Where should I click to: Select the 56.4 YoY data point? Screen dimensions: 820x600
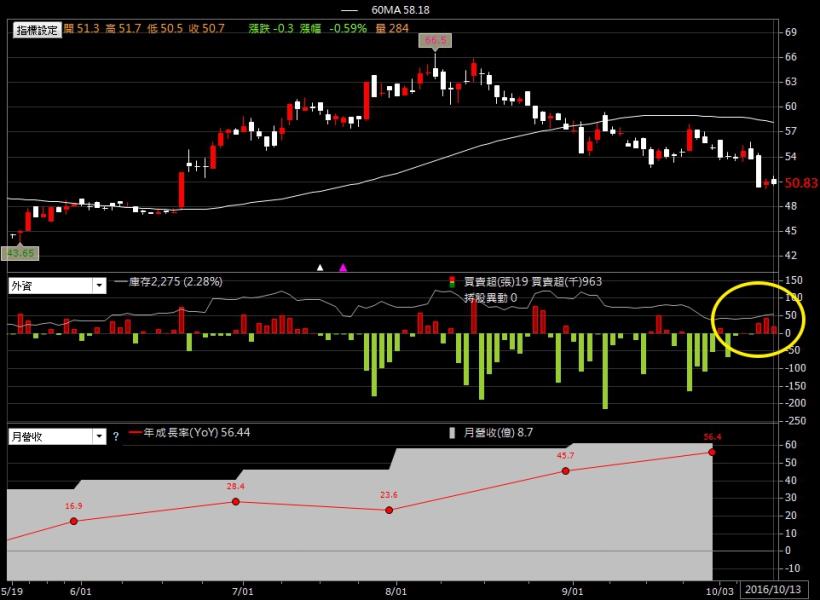tap(712, 452)
